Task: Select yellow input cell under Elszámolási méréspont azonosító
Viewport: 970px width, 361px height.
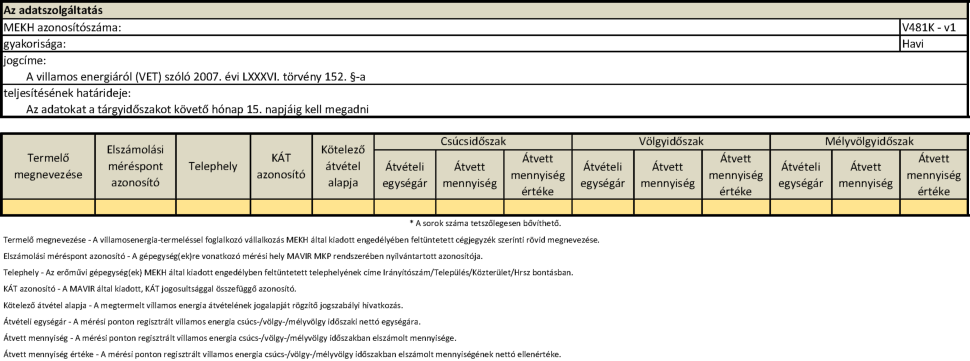Action: click(x=135, y=207)
